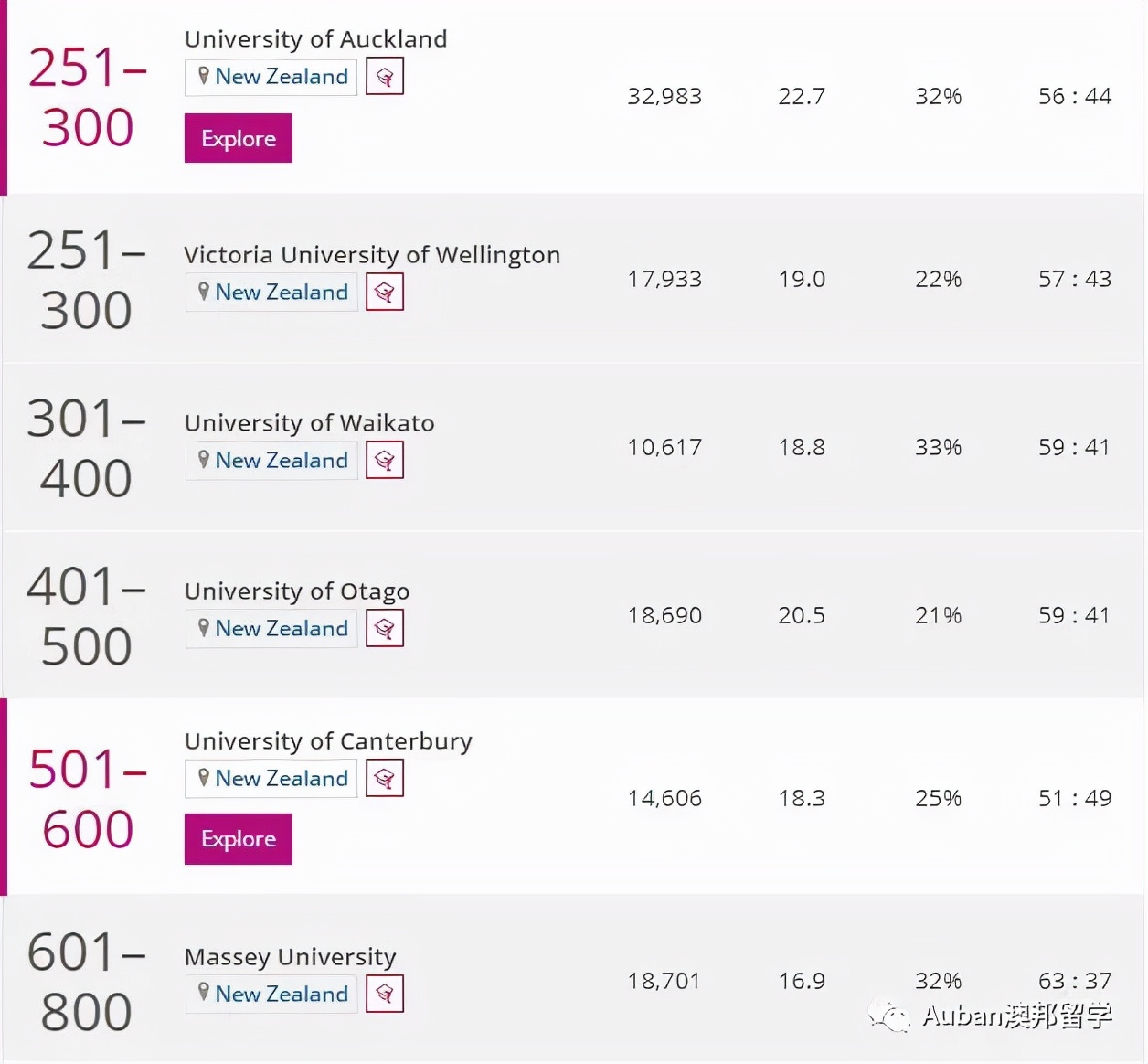Click graduation cap icon for University of Auckland
The height and width of the screenshot is (1064, 1148).
click(x=385, y=77)
